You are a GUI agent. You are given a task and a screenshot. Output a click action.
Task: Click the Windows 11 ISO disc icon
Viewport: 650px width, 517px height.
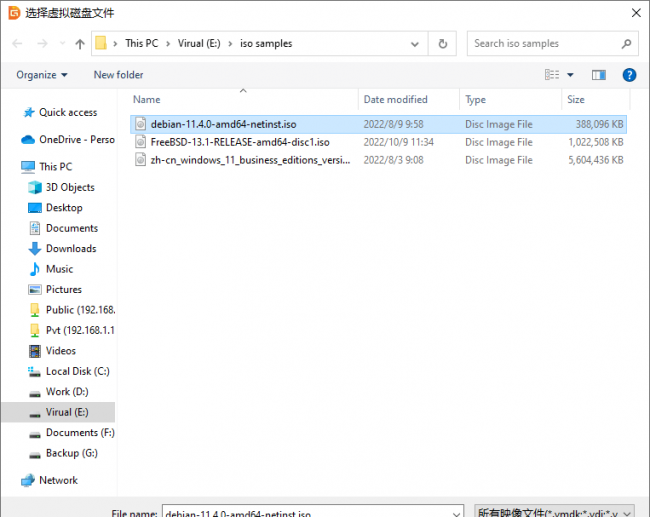point(141,160)
